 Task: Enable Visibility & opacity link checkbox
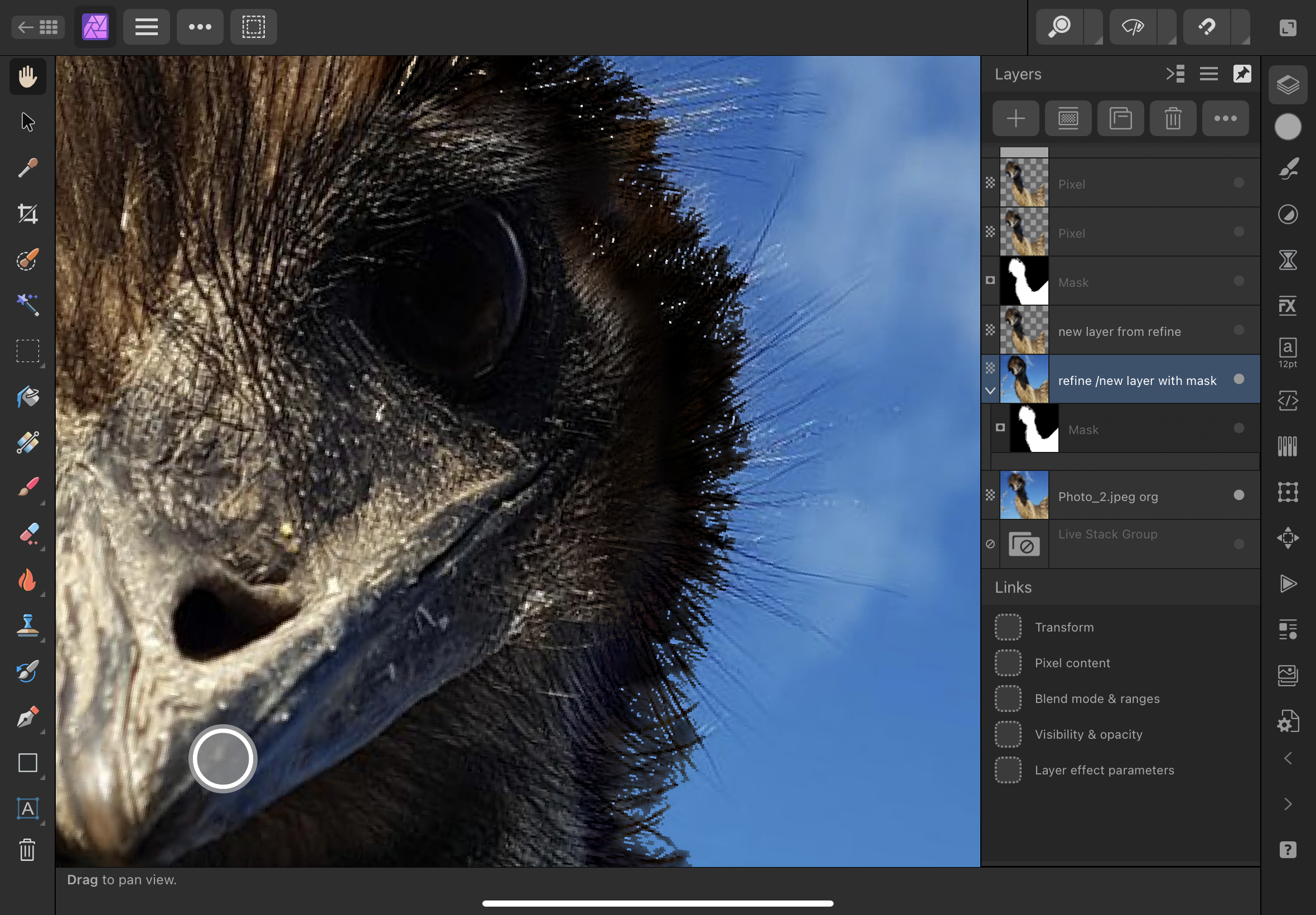pos(1008,734)
